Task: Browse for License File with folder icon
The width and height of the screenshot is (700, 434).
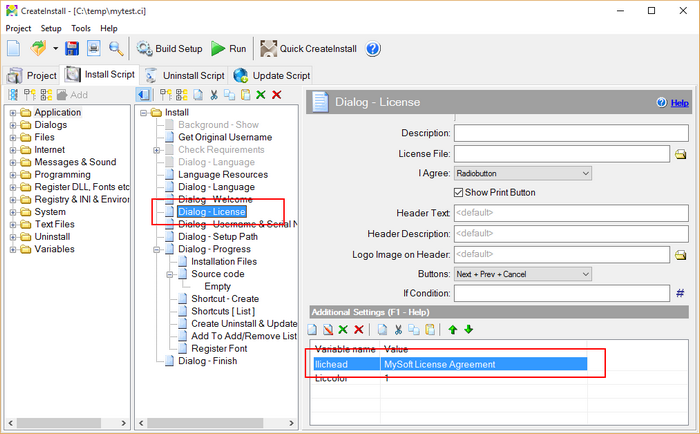Action: [x=680, y=154]
